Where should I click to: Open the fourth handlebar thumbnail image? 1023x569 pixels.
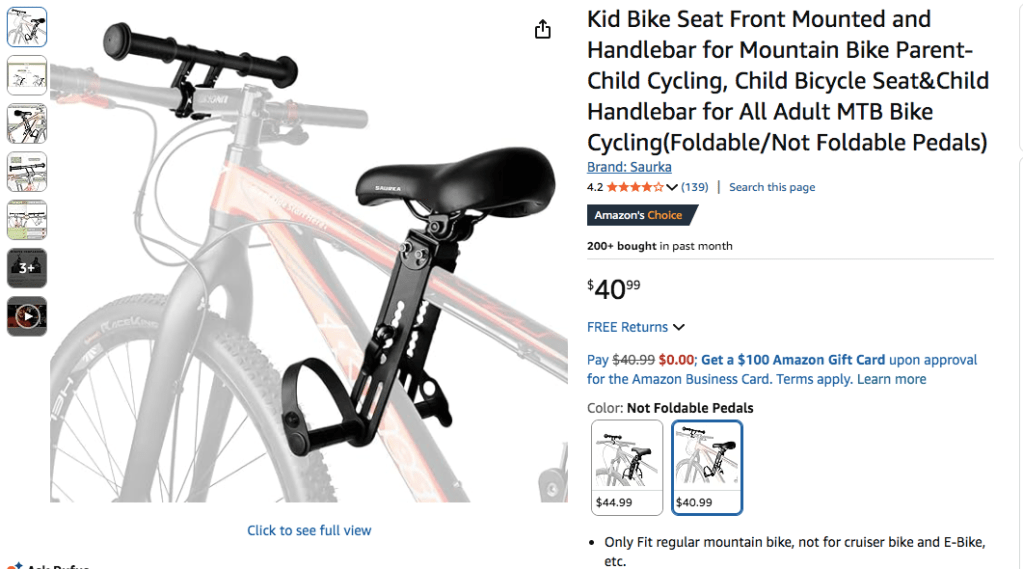(x=27, y=171)
